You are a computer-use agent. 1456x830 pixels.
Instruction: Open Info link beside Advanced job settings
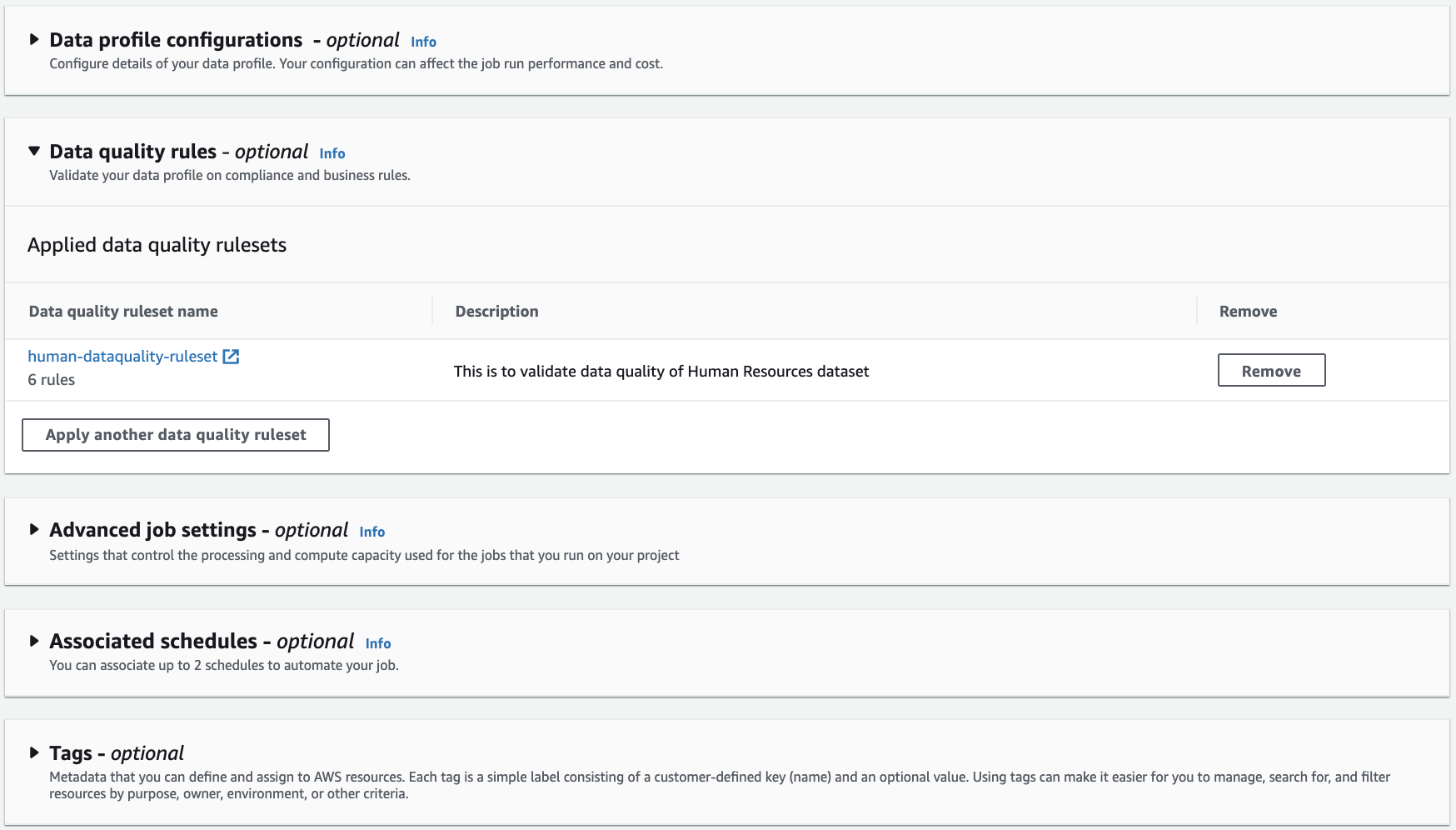click(x=371, y=532)
